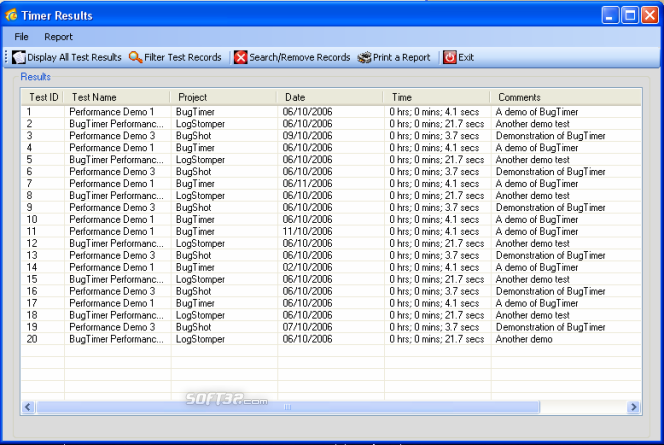Viewport: 664px width, 445px height.
Task: Click Another demo comment in row 20
Action: point(524,339)
